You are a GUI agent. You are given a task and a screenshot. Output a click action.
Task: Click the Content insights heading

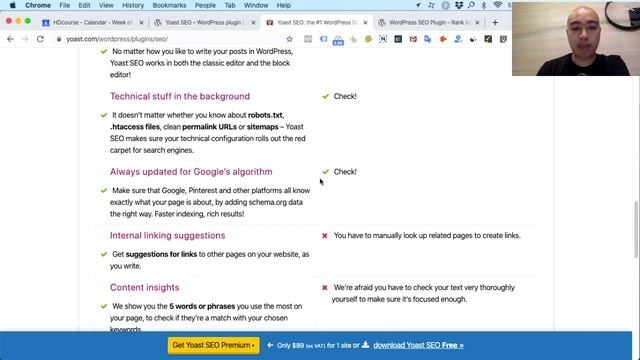click(x=144, y=287)
